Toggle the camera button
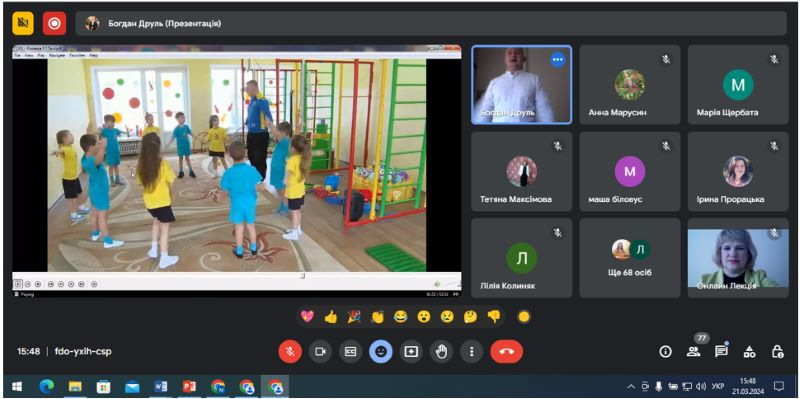800x399 pixels. pyautogui.click(x=320, y=352)
